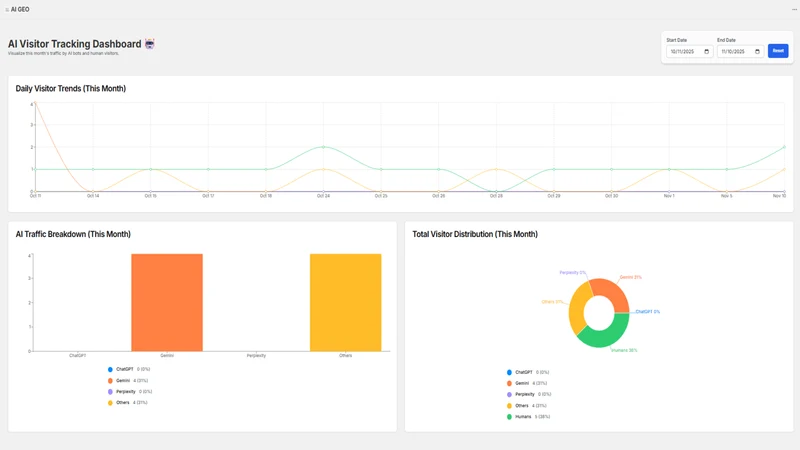Open the Start Date calendar picker icon
Screen dimensions: 800x450
point(707,52)
